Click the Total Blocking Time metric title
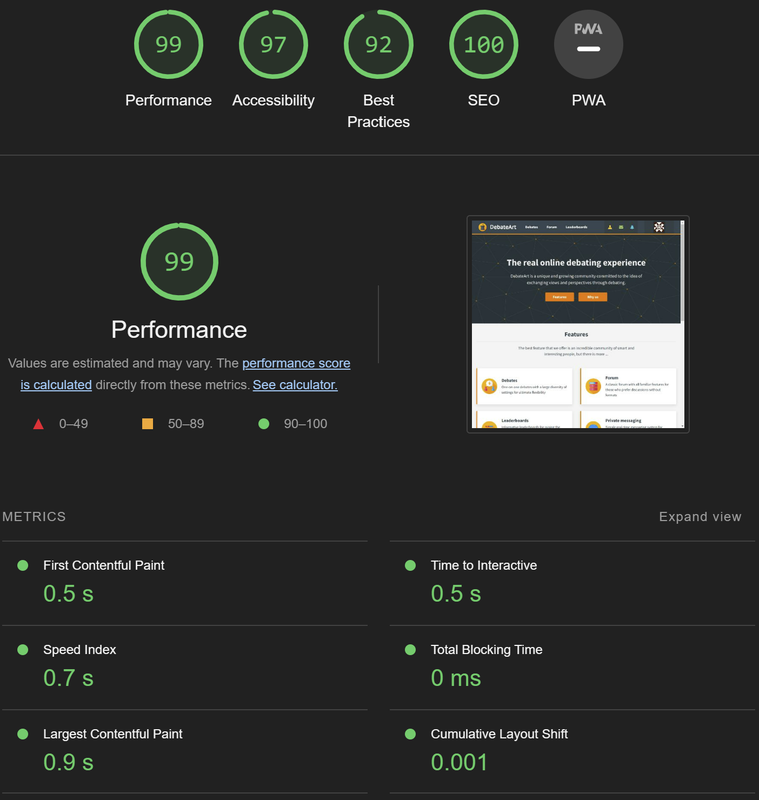The height and width of the screenshot is (800, 759). [x=487, y=649]
